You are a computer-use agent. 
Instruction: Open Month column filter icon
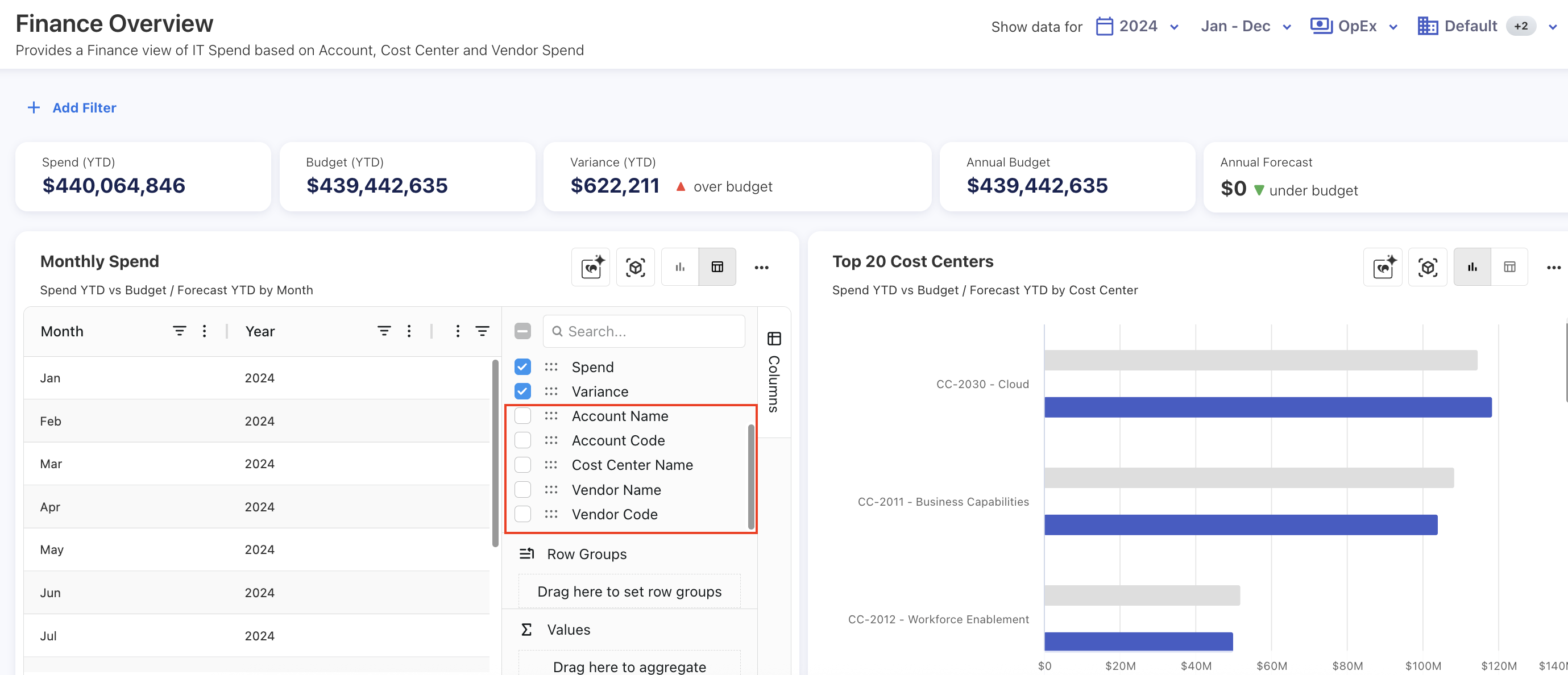pos(179,331)
